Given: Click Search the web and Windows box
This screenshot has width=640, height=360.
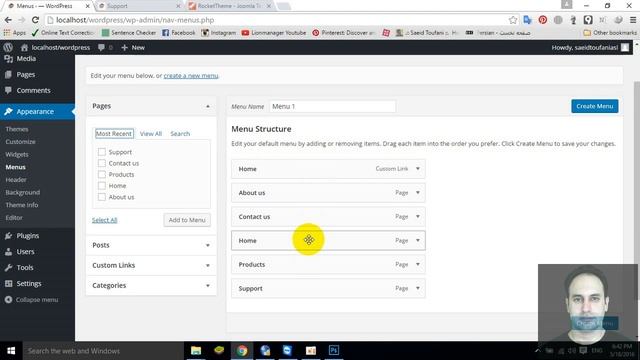Looking at the screenshot, I should [x=103, y=351].
